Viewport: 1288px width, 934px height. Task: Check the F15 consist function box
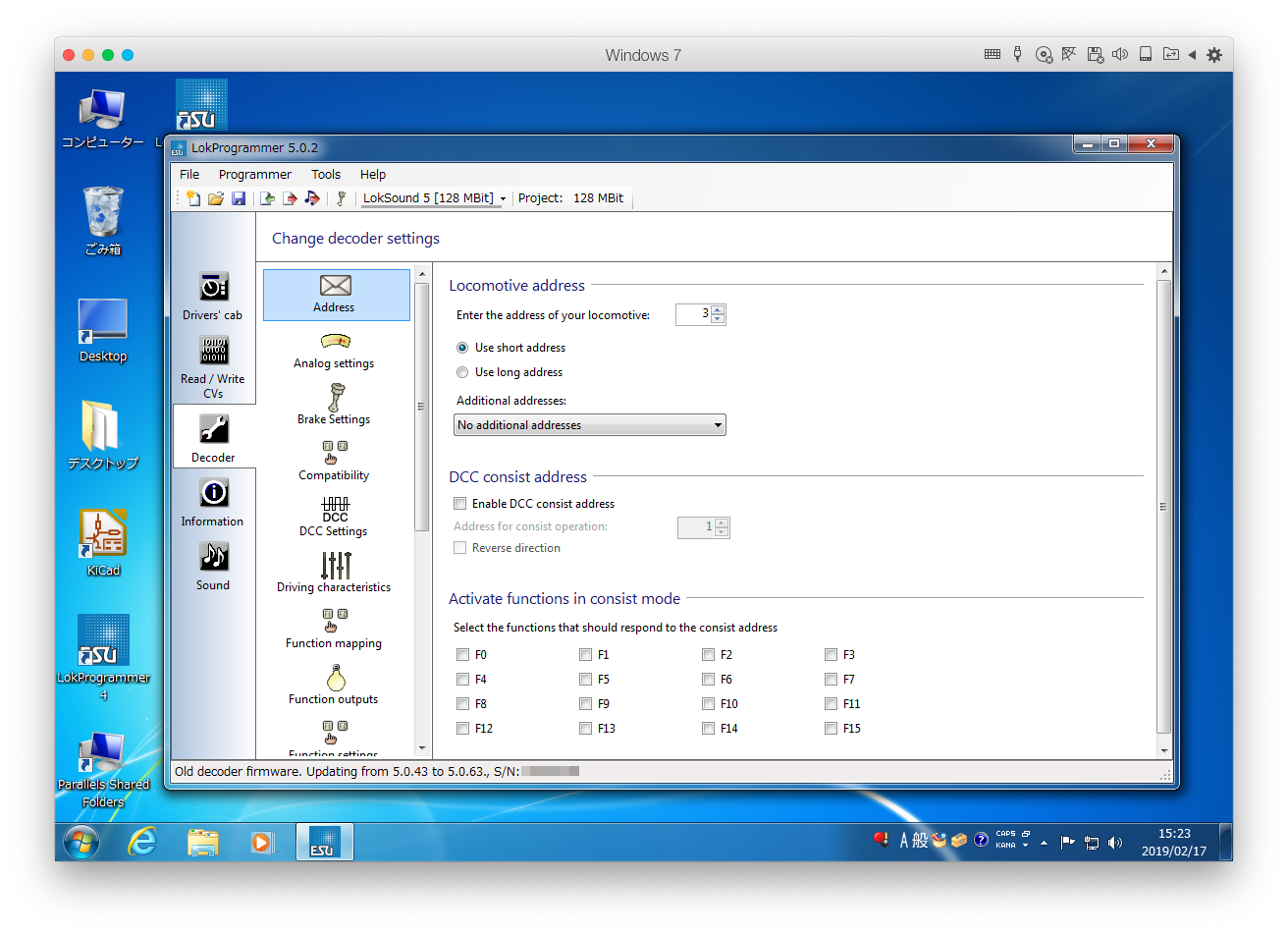831,729
